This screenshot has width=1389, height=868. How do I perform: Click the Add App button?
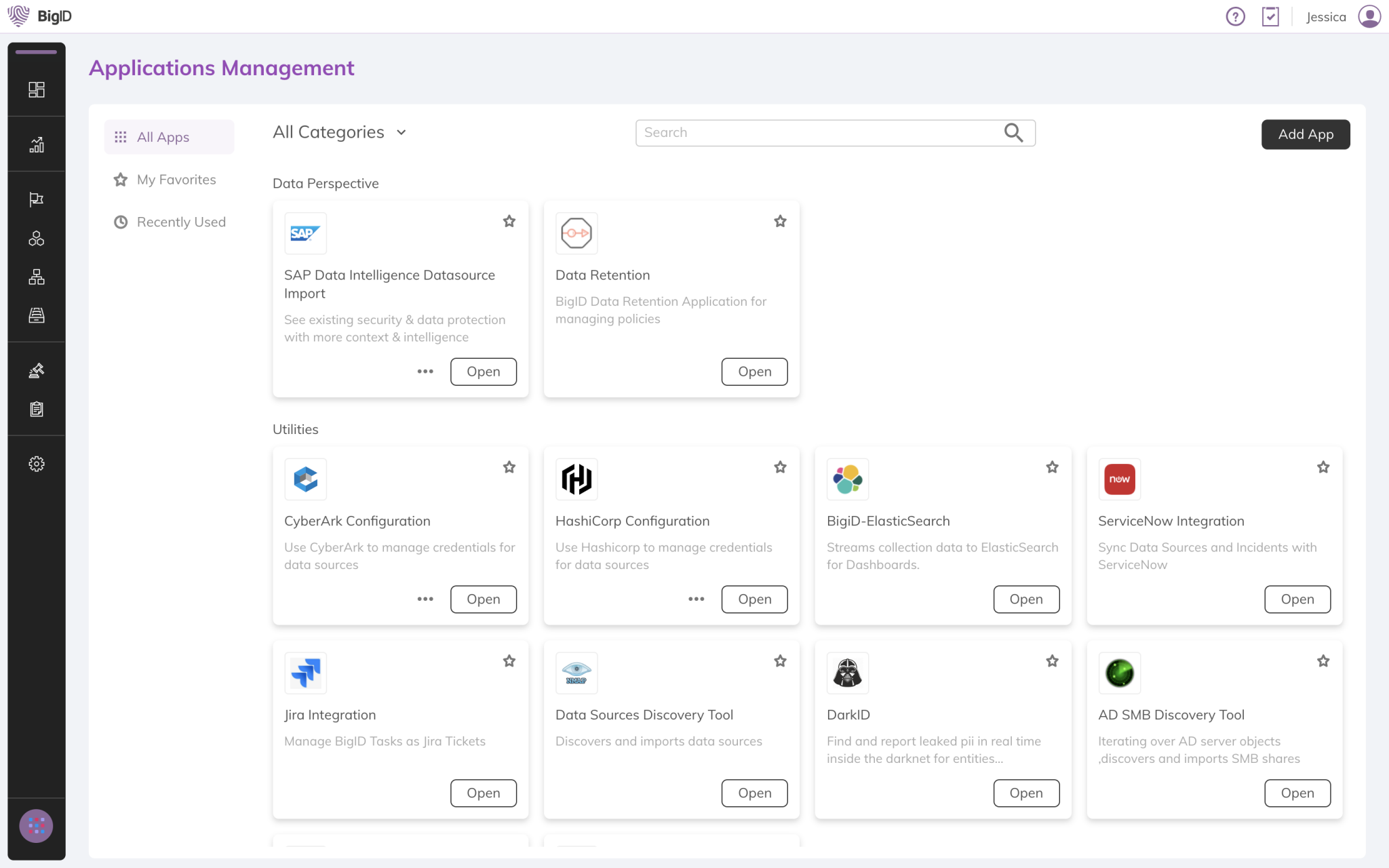(1305, 134)
